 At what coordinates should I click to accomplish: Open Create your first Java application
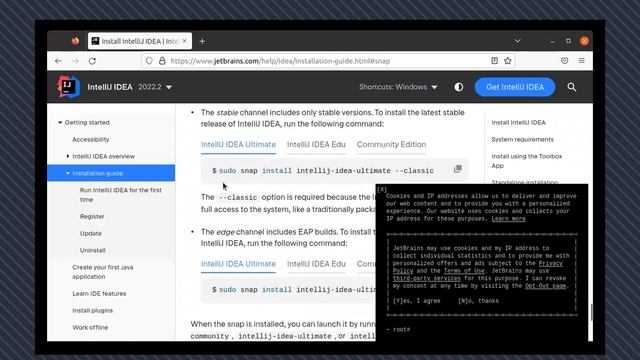click(103, 272)
